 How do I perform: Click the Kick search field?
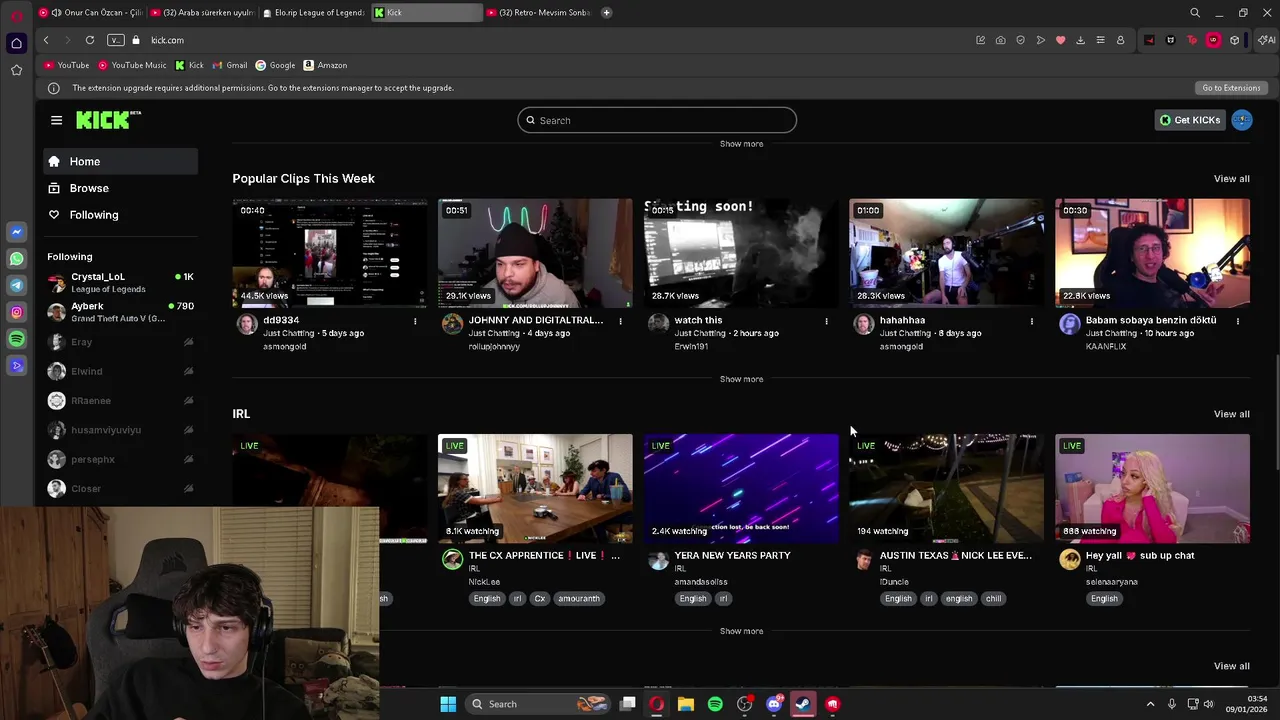pos(657,120)
